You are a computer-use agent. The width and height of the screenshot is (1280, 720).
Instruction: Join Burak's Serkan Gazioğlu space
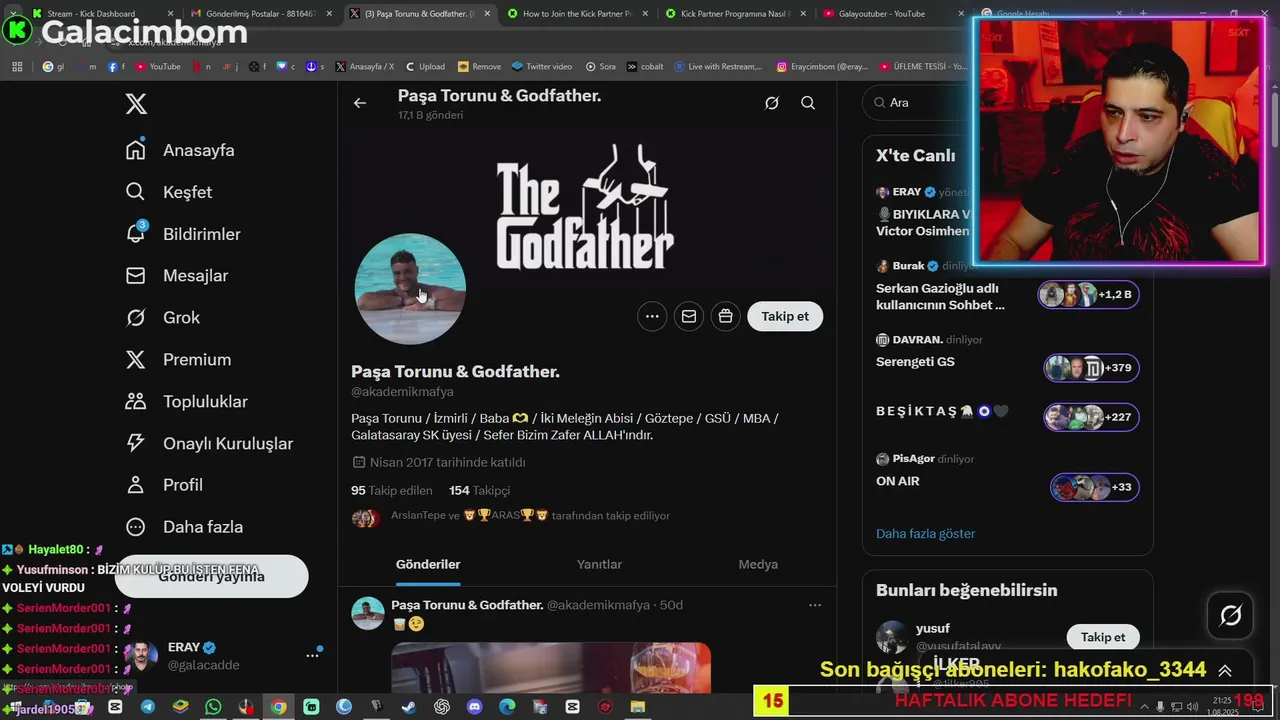click(1007, 286)
